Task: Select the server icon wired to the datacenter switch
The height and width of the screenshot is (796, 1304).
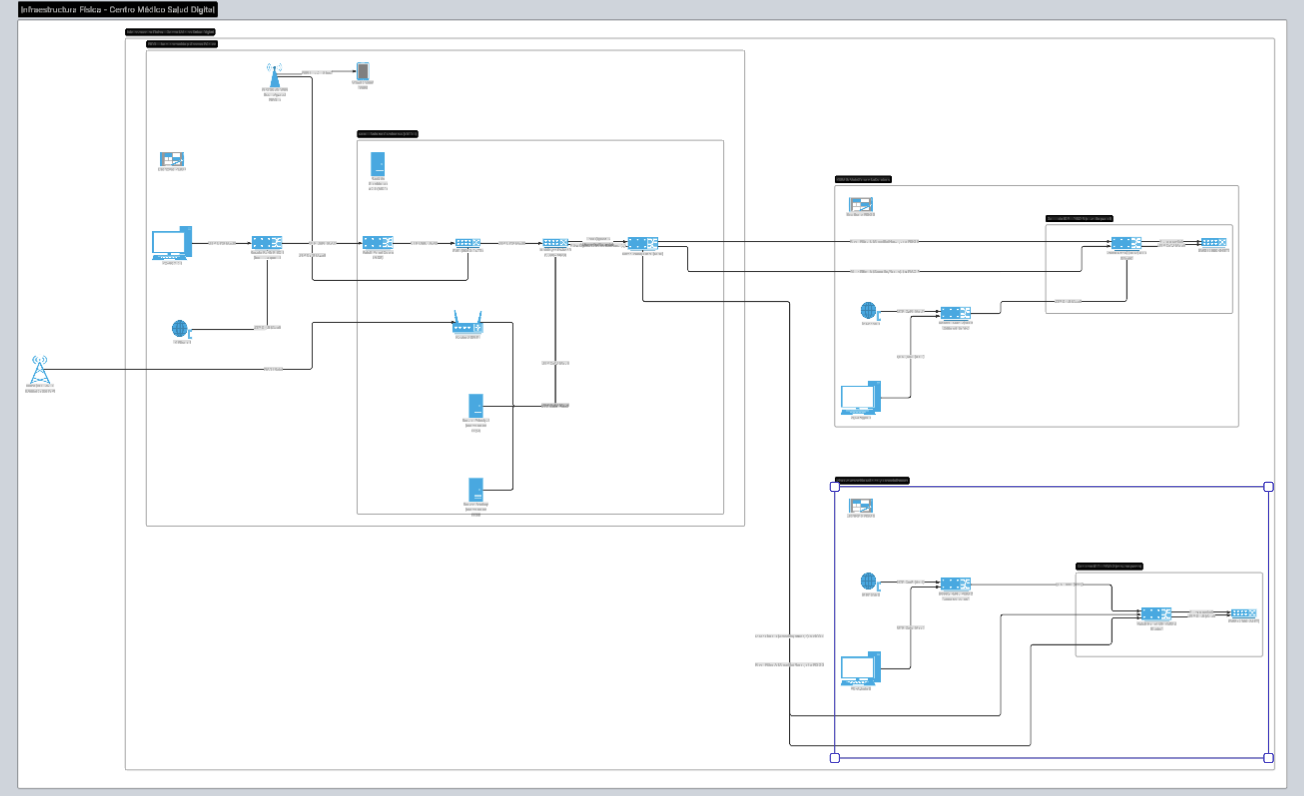Action: pyautogui.click(x=476, y=405)
